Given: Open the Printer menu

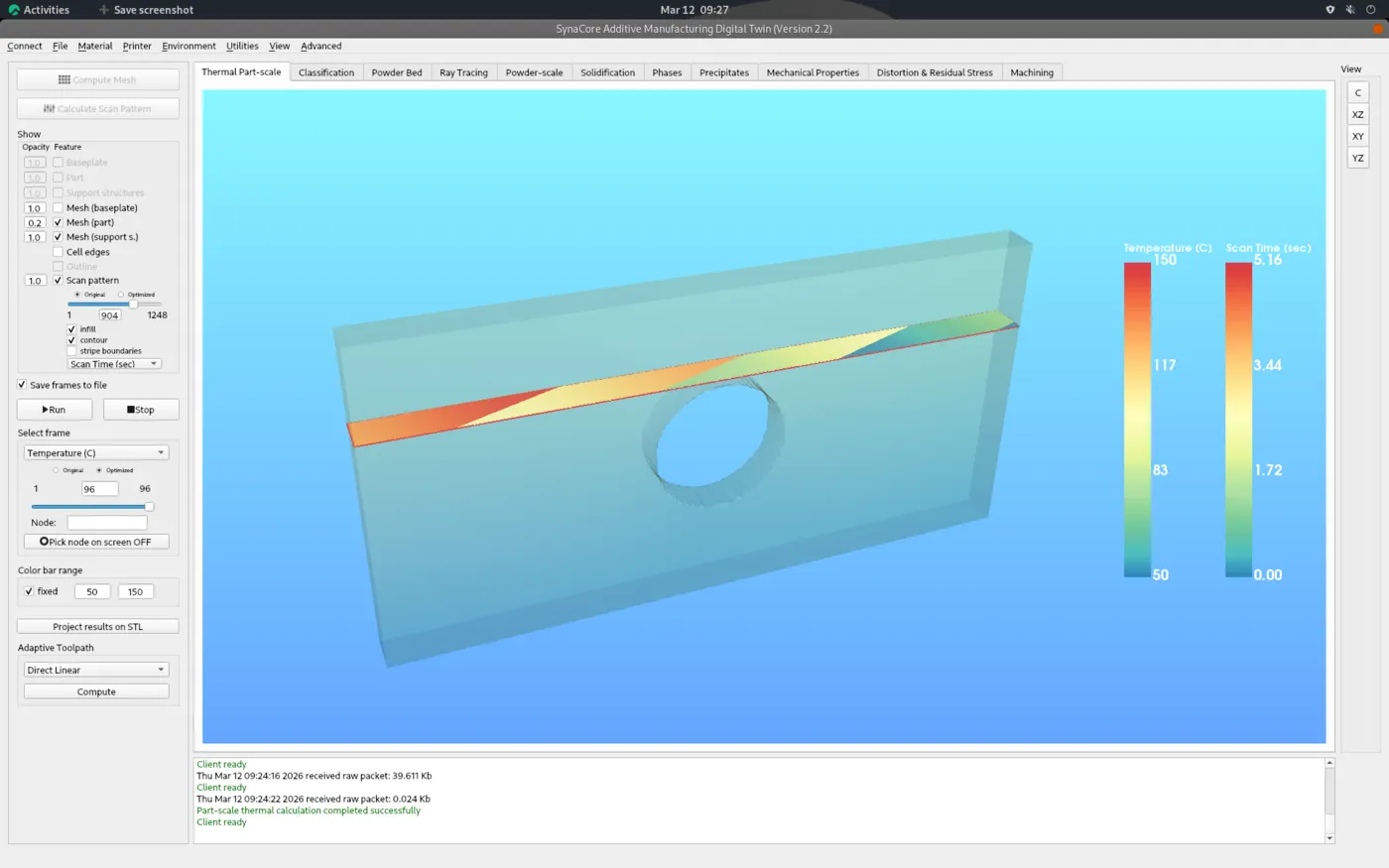Looking at the screenshot, I should 137,46.
